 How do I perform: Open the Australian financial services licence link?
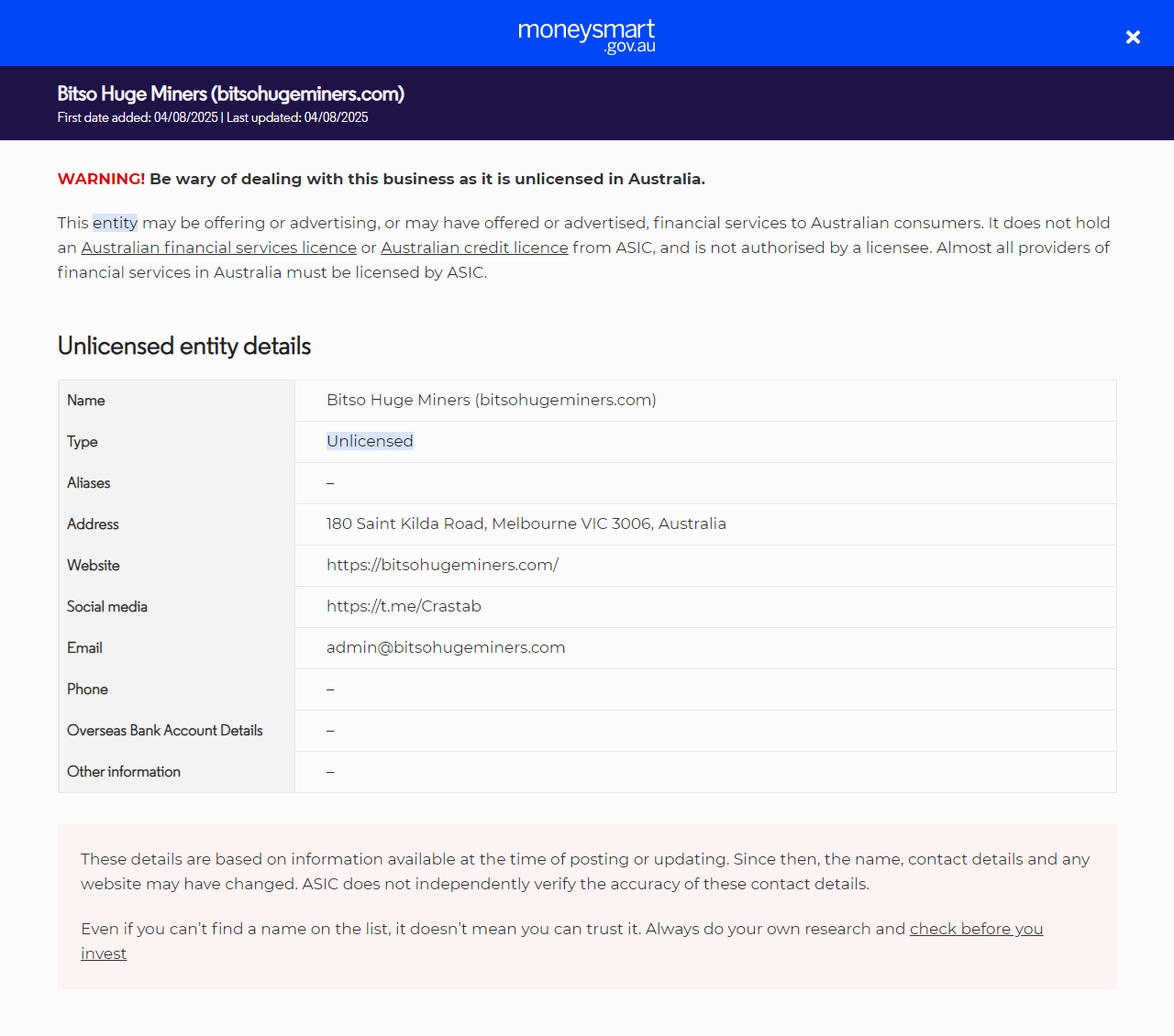point(218,248)
